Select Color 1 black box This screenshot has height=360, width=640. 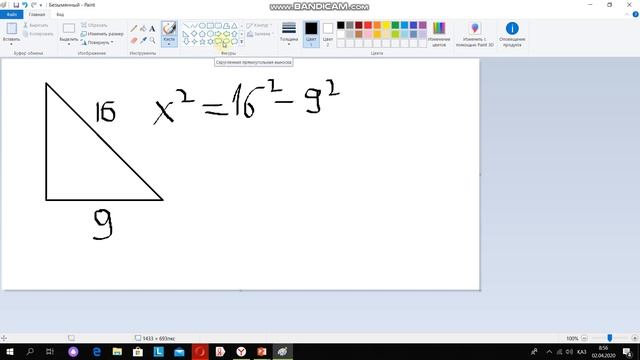click(311, 28)
